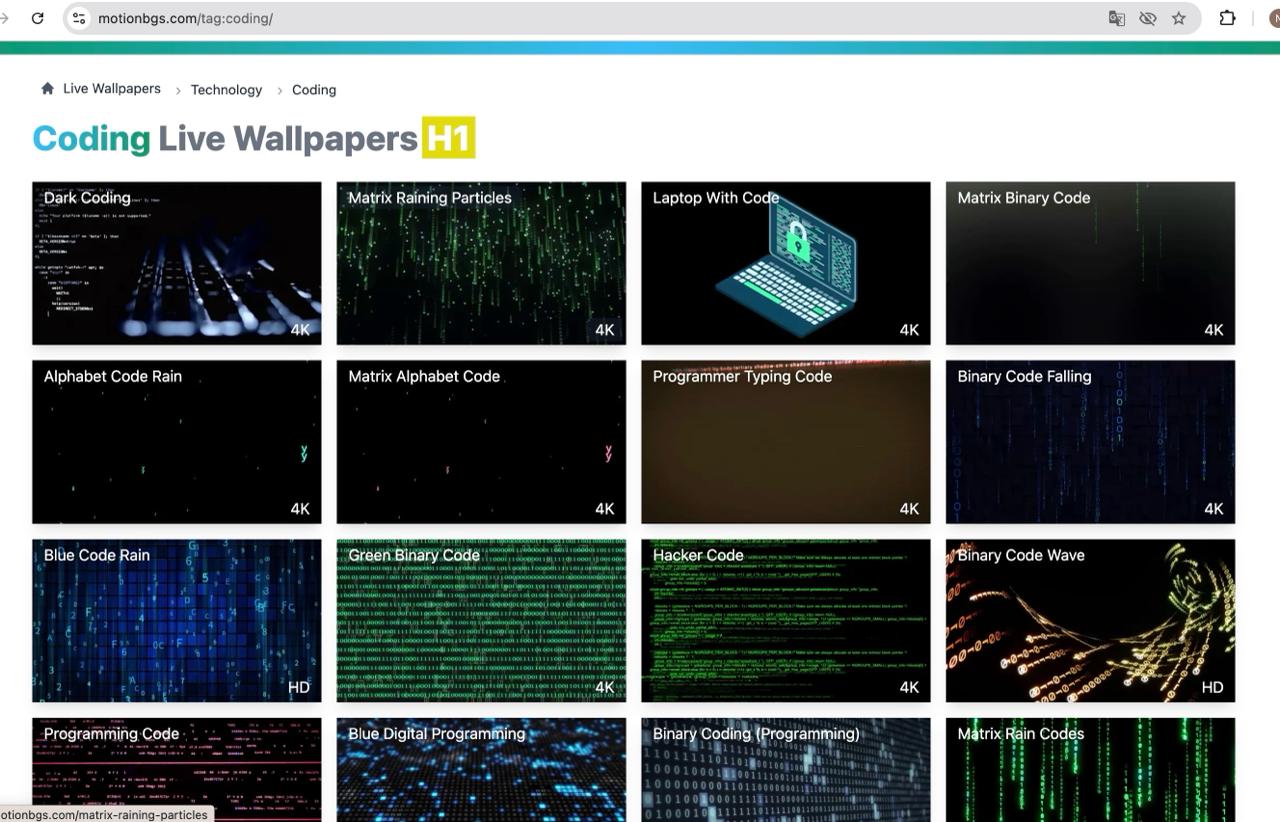View the Matrix Raining Particles wallpaper
Image resolution: width=1280 pixels, height=822 pixels.
click(481, 263)
